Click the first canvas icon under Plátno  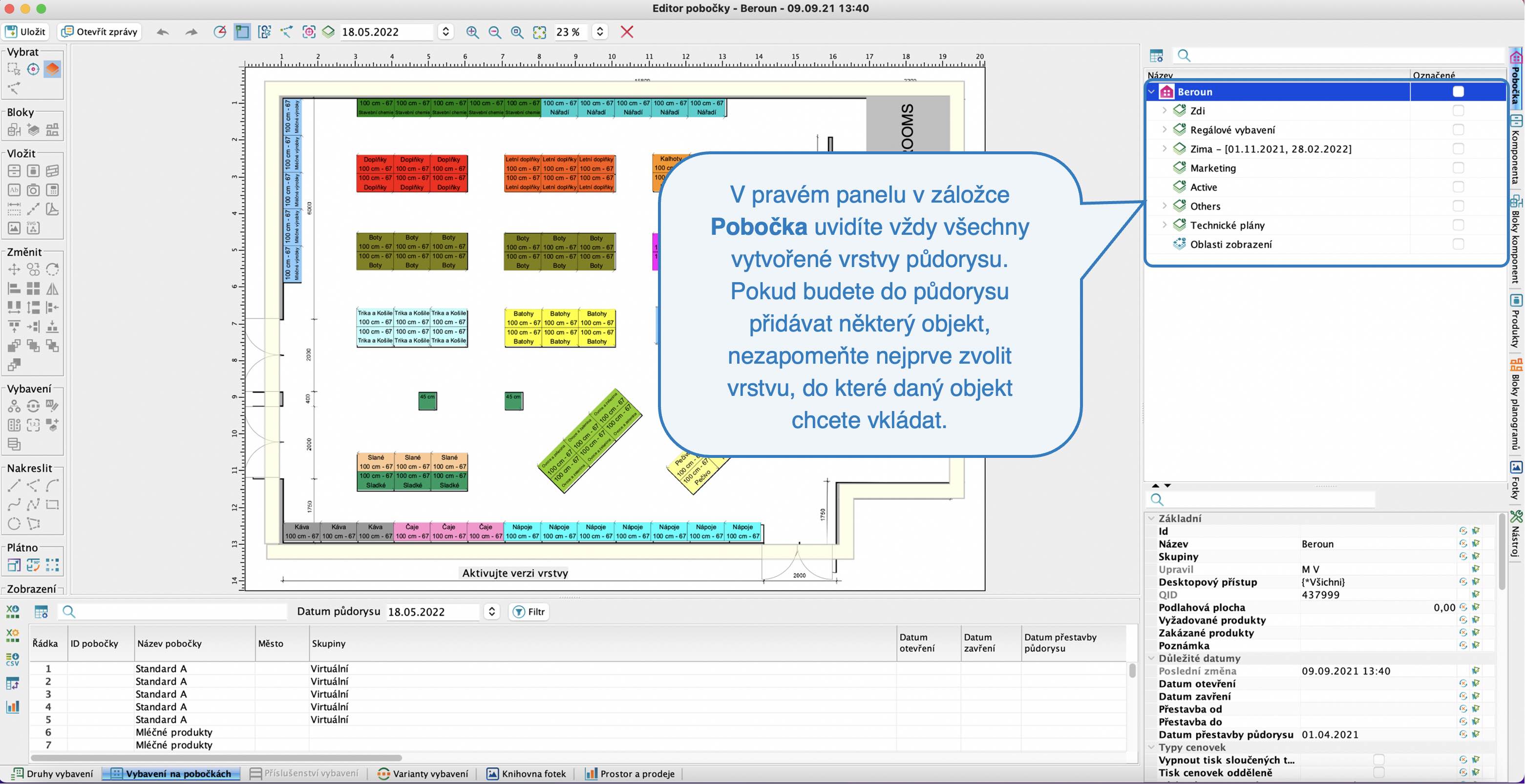click(x=14, y=565)
